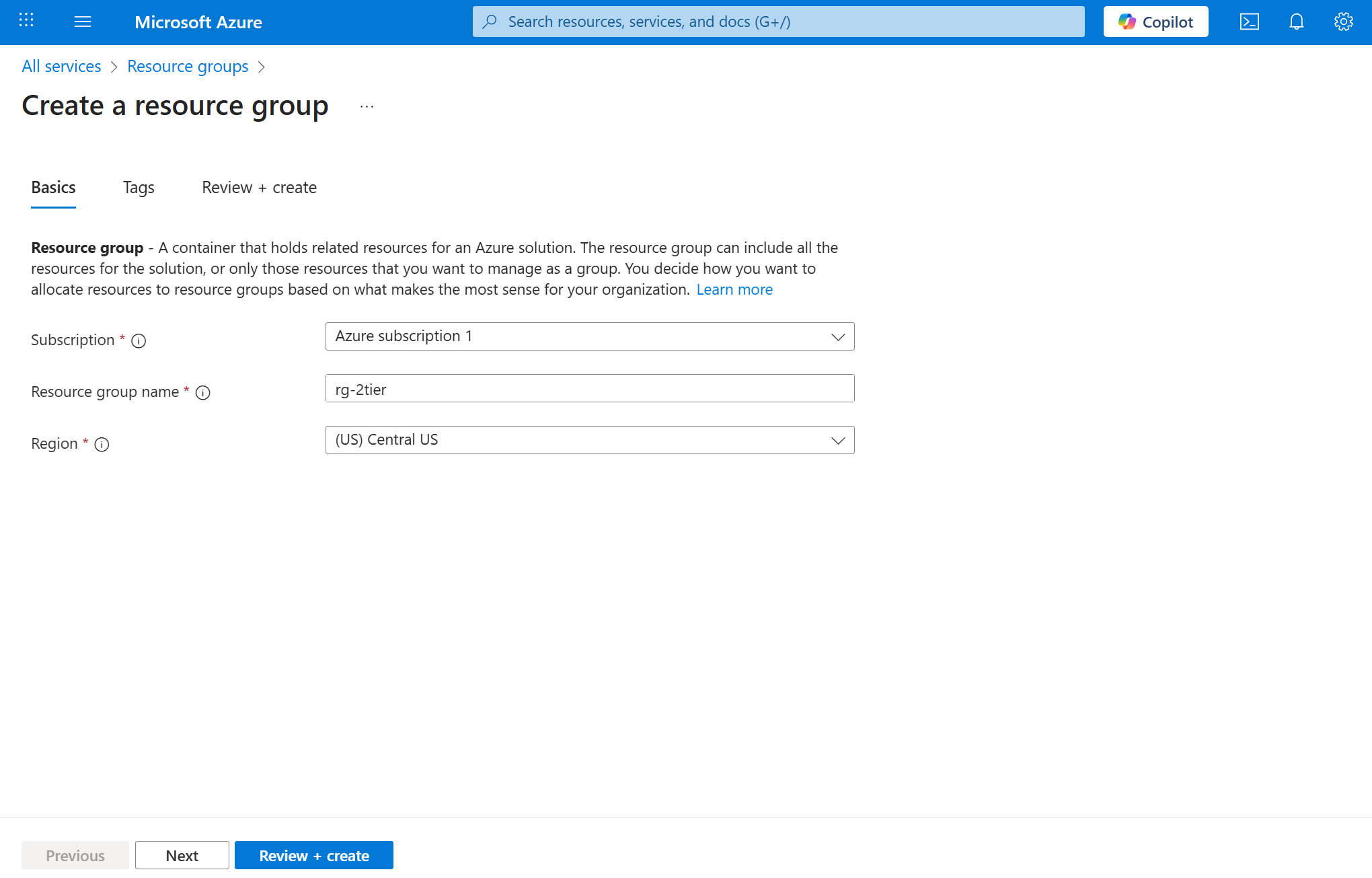This screenshot has height=878, width=1372.
Task: Select the Basics tab
Action: click(x=53, y=188)
